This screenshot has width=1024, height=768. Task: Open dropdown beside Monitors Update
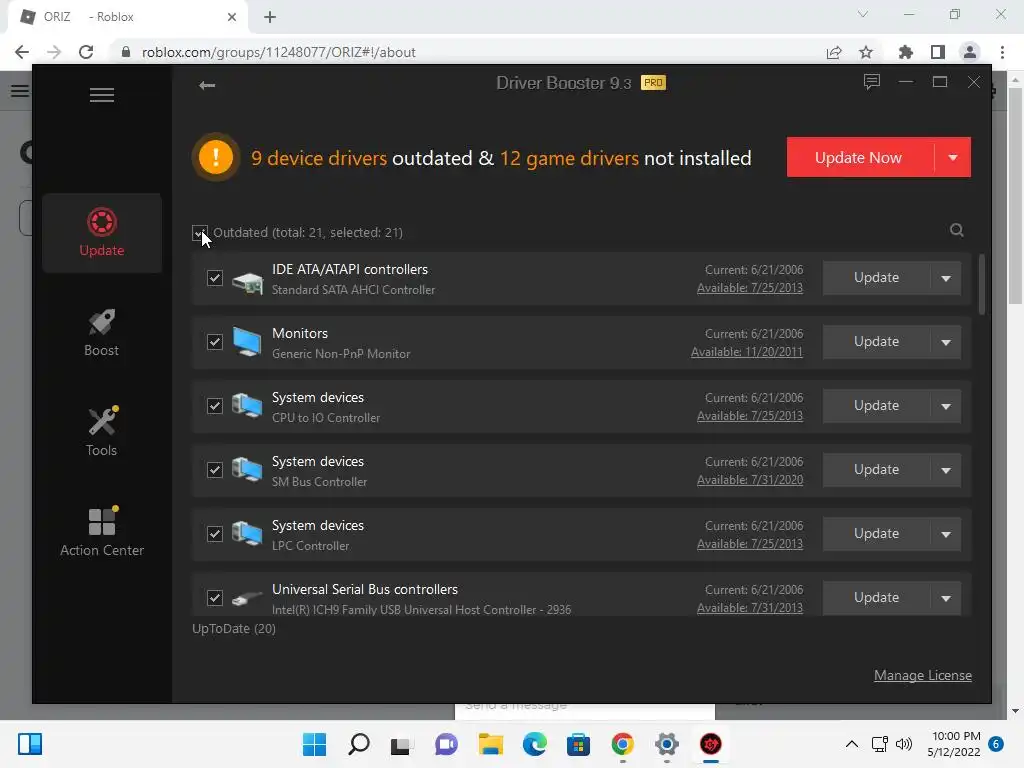tap(946, 342)
